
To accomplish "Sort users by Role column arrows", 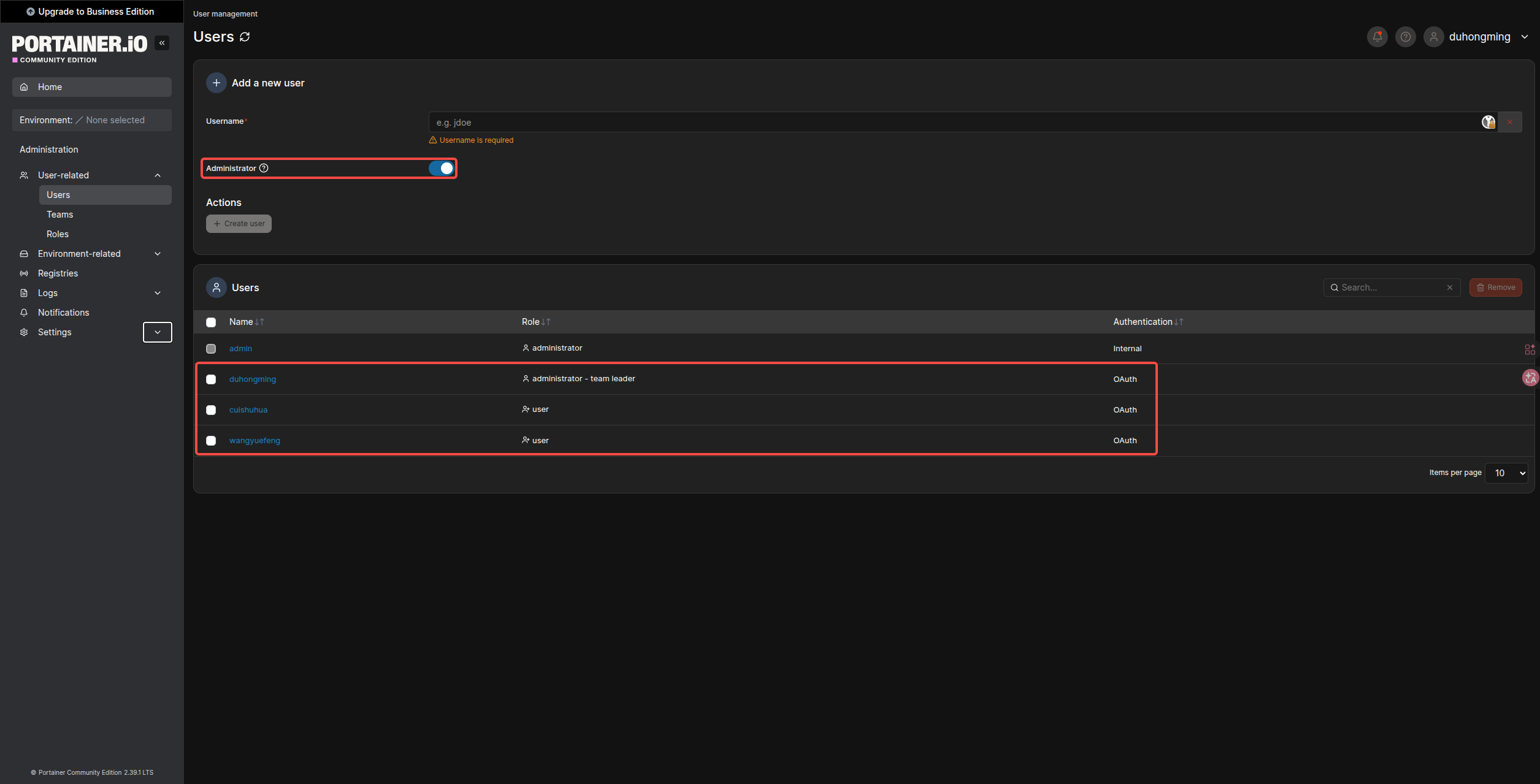I will pyautogui.click(x=546, y=322).
